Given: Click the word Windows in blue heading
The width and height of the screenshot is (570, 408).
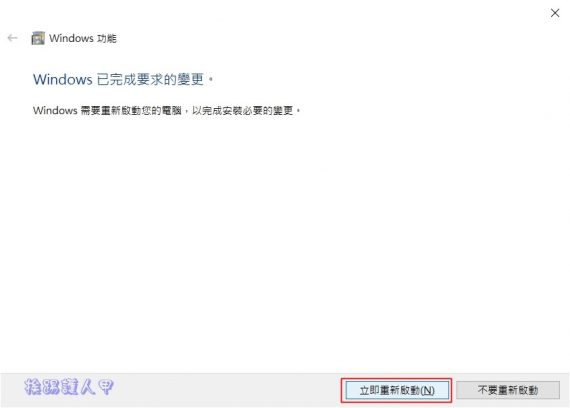Looking at the screenshot, I should (63, 79).
